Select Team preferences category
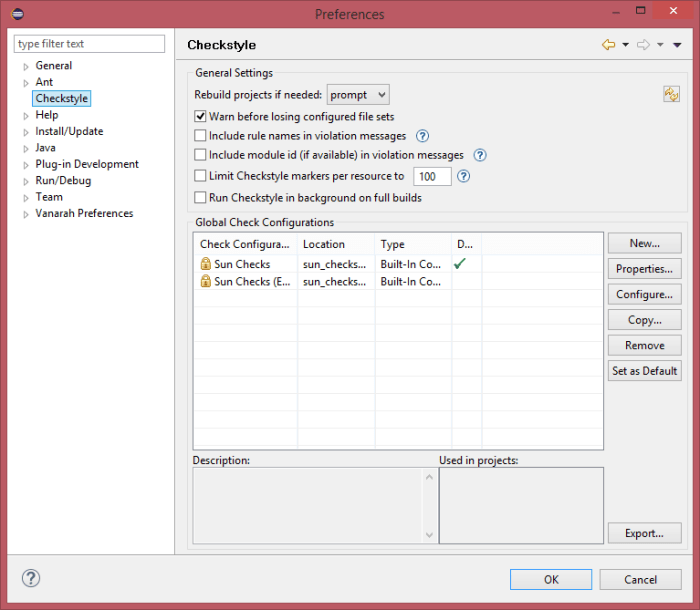This screenshot has height=610, width=700. click(x=49, y=197)
